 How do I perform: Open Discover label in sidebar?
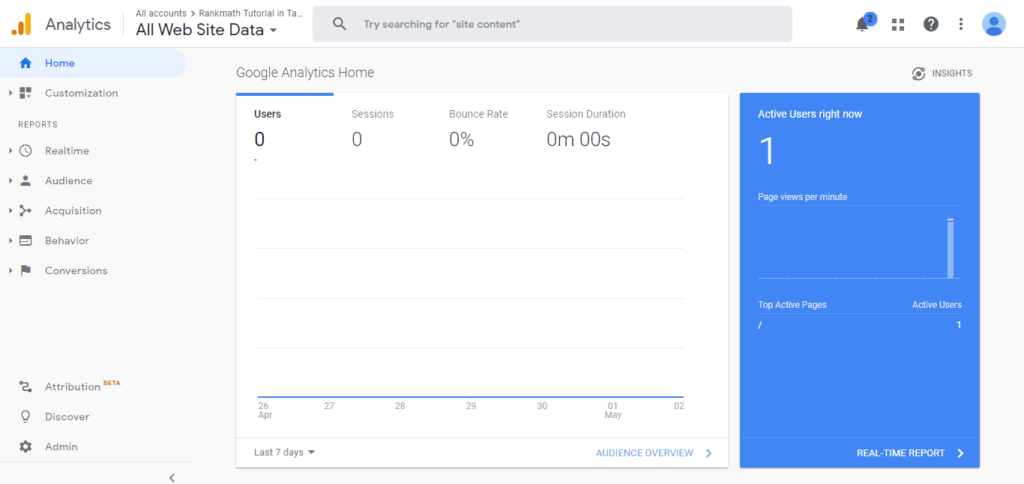pyautogui.click(x=67, y=417)
